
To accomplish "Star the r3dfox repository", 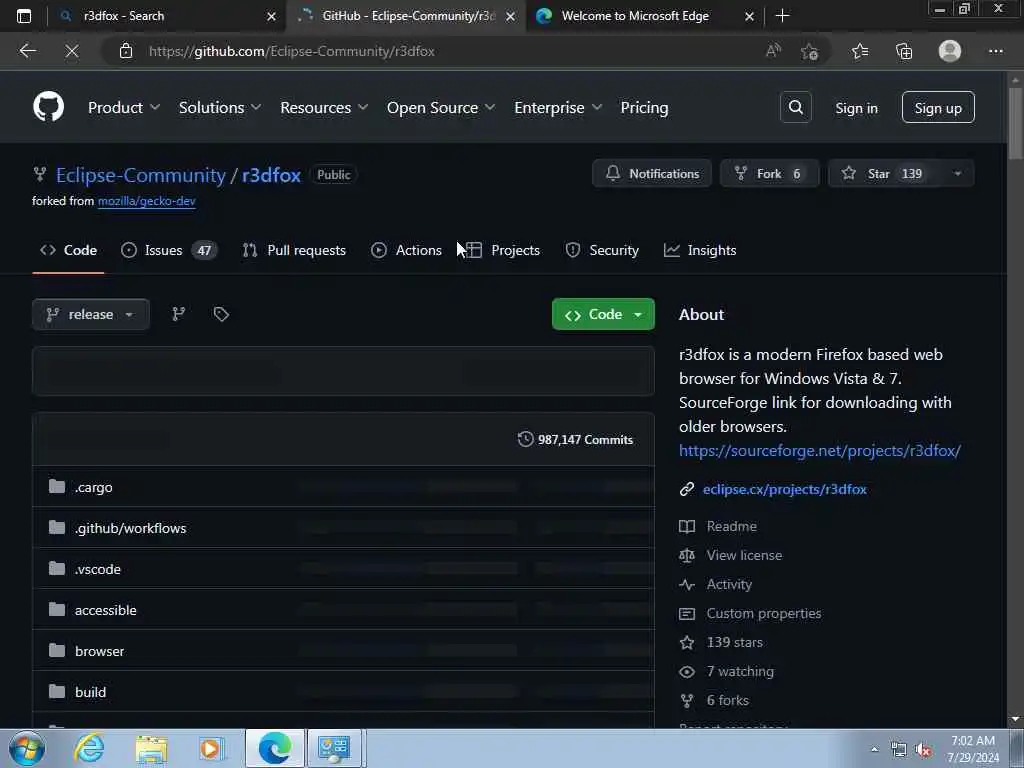I will 884,174.
